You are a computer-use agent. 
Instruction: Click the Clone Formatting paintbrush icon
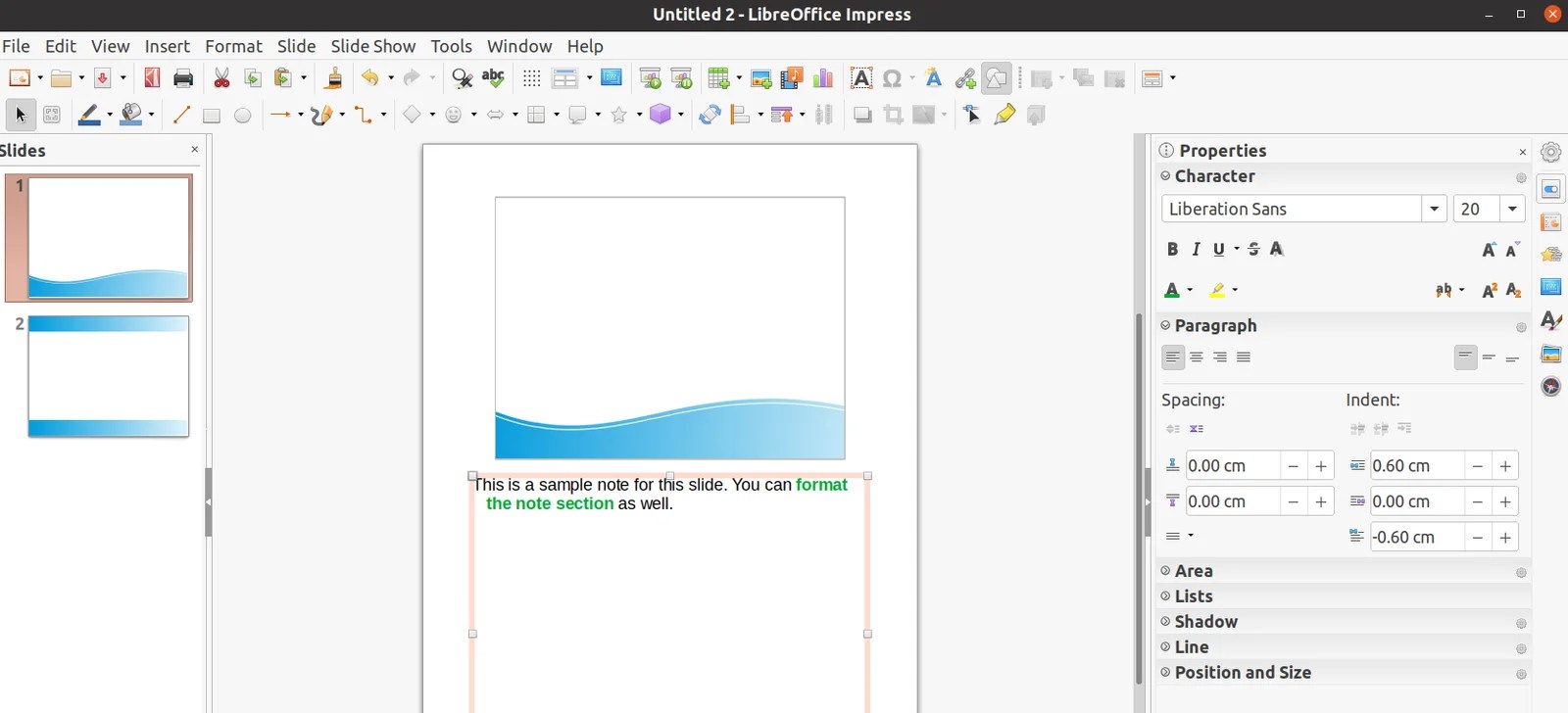(334, 78)
